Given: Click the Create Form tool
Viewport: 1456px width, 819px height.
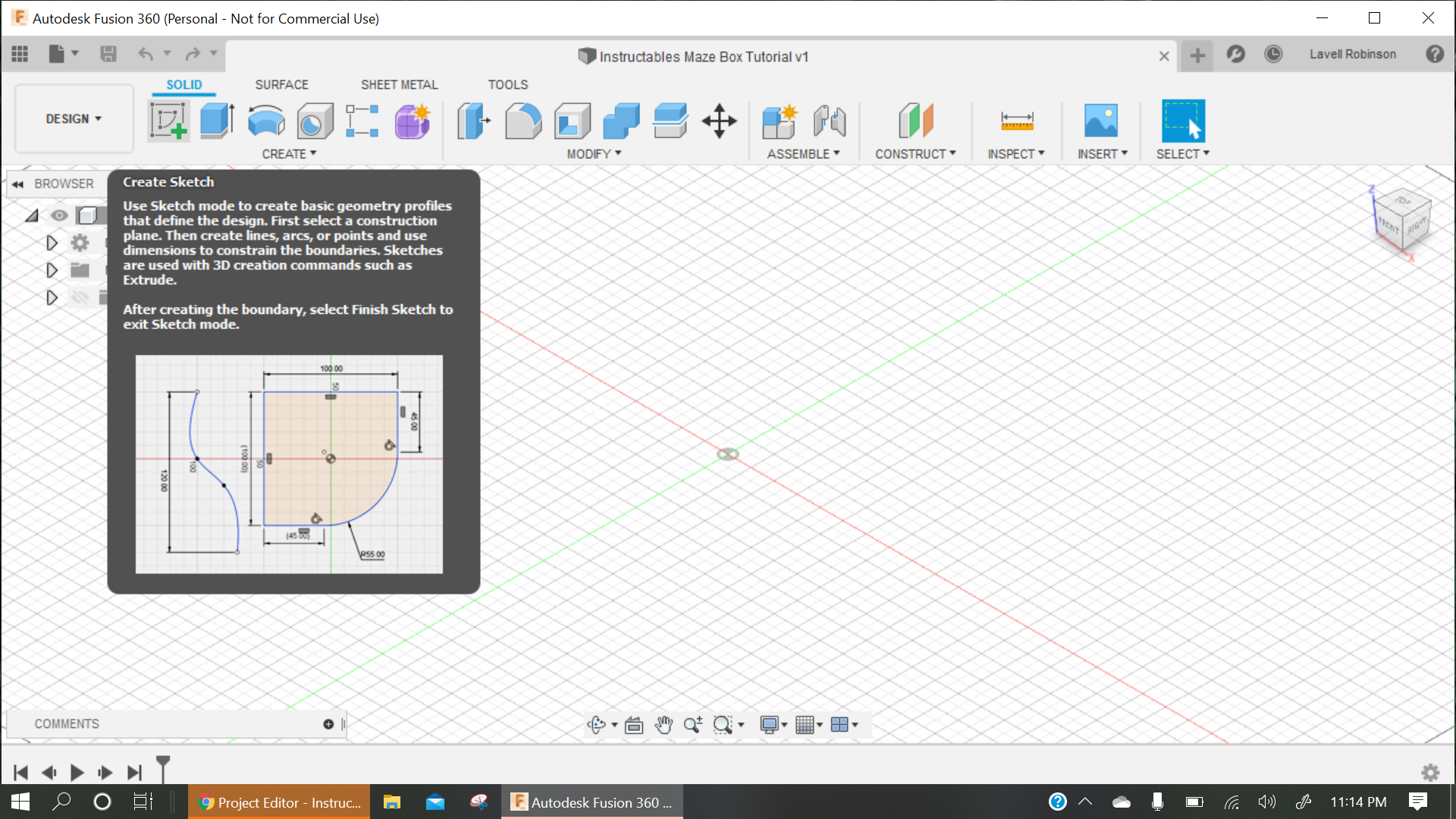Looking at the screenshot, I should point(413,121).
